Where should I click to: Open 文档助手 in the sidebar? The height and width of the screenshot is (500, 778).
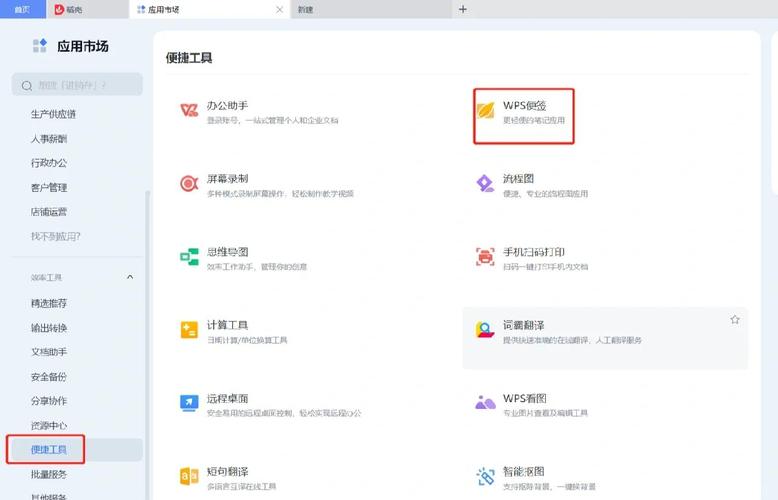49,352
